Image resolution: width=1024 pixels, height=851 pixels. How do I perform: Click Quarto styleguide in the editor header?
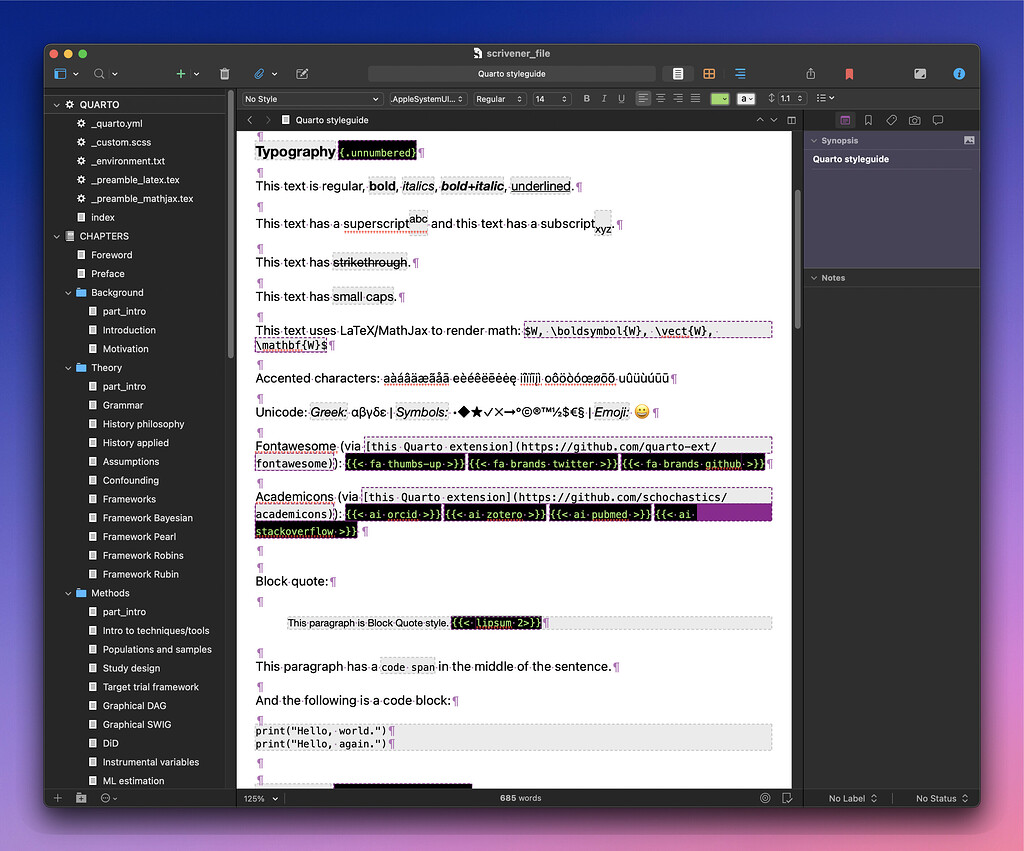(x=330, y=118)
